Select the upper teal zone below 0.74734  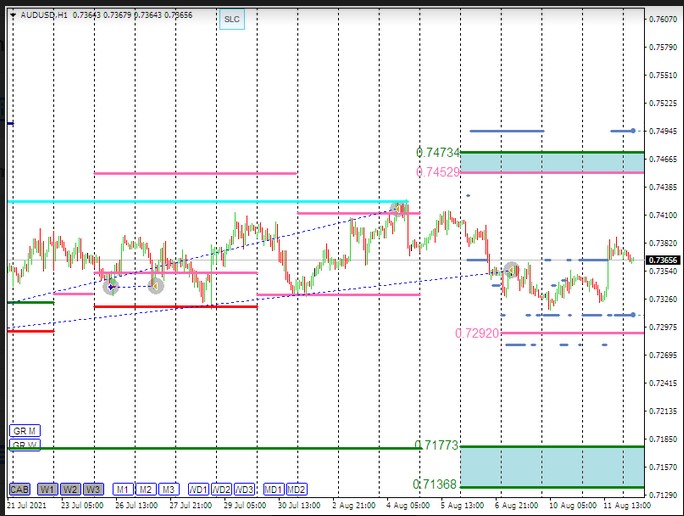pyautogui.click(x=552, y=162)
